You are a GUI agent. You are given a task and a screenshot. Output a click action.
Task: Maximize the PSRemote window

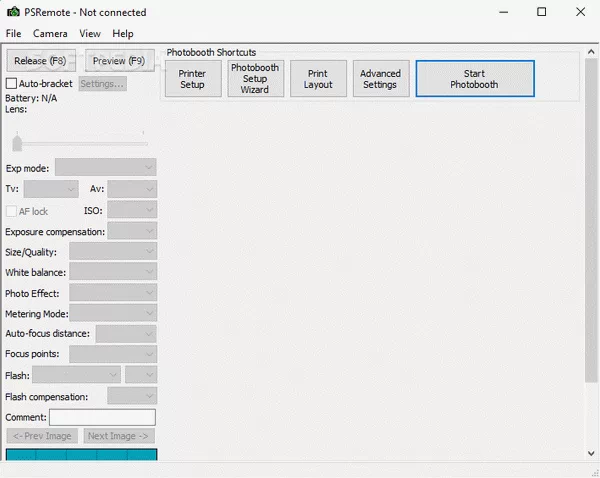coord(541,12)
